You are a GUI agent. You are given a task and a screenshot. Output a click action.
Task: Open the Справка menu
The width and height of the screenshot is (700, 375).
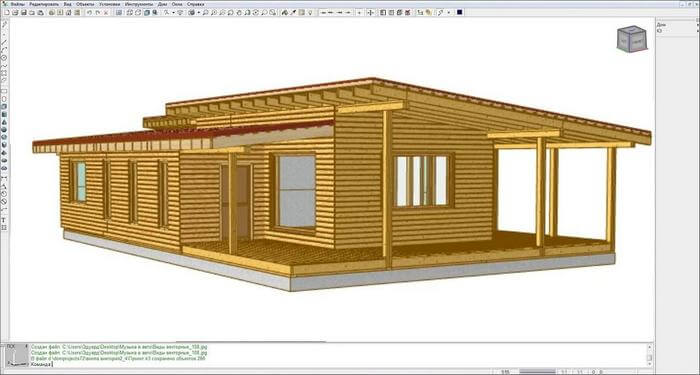[196, 4]
